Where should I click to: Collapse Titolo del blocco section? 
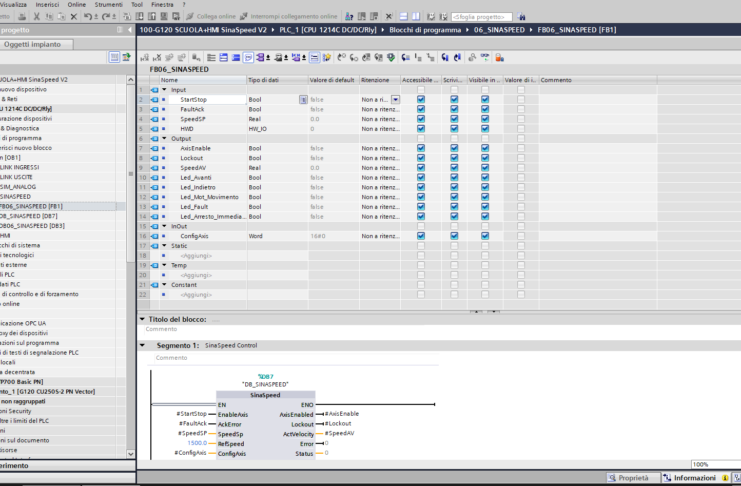coord(142,319)
